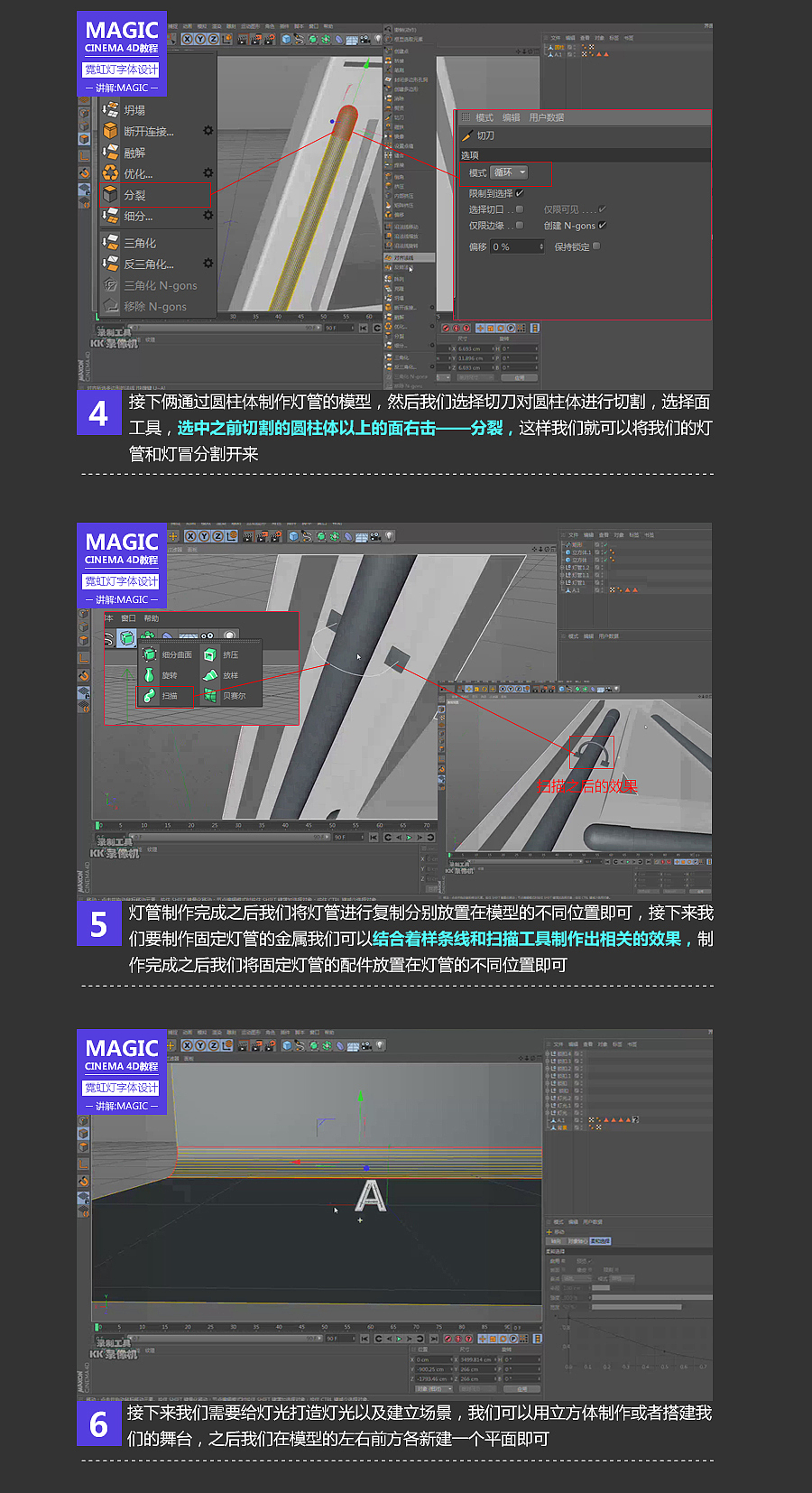The image size is (812, 1493).
Task: Open the 模式 (Mode) 循环 dropdown
Action: click(x=509, y=172)
